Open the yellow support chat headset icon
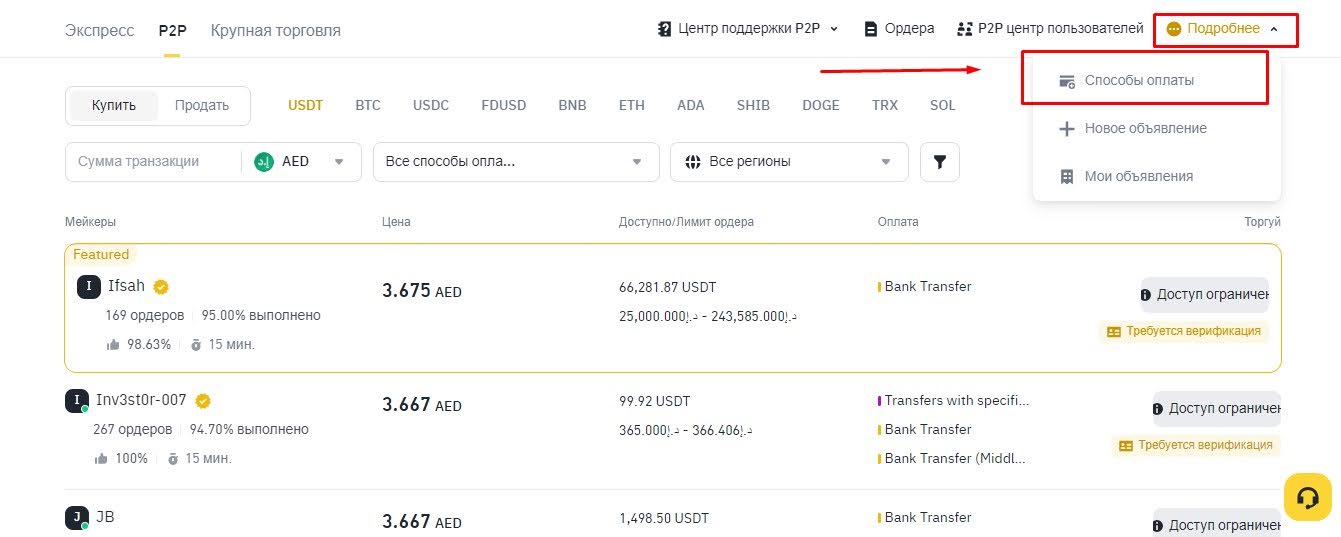The width and height of the screenshot is (1341, 537). pyautogui.click(x=1307, y=496)
